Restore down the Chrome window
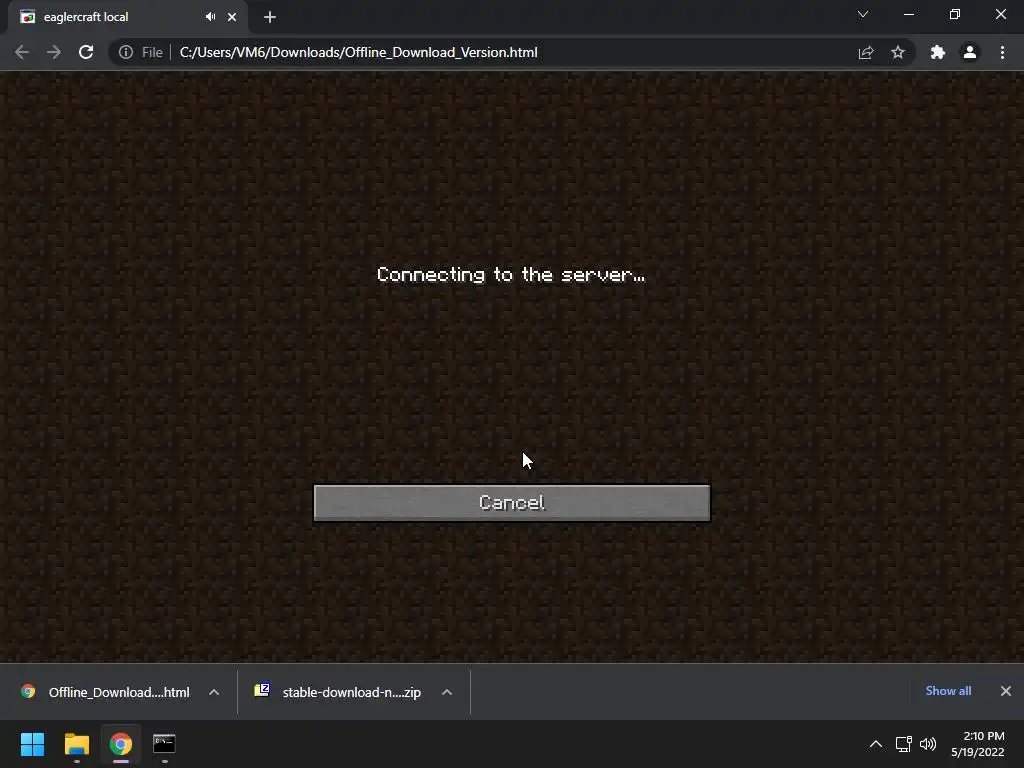 [x=955, y=14]
